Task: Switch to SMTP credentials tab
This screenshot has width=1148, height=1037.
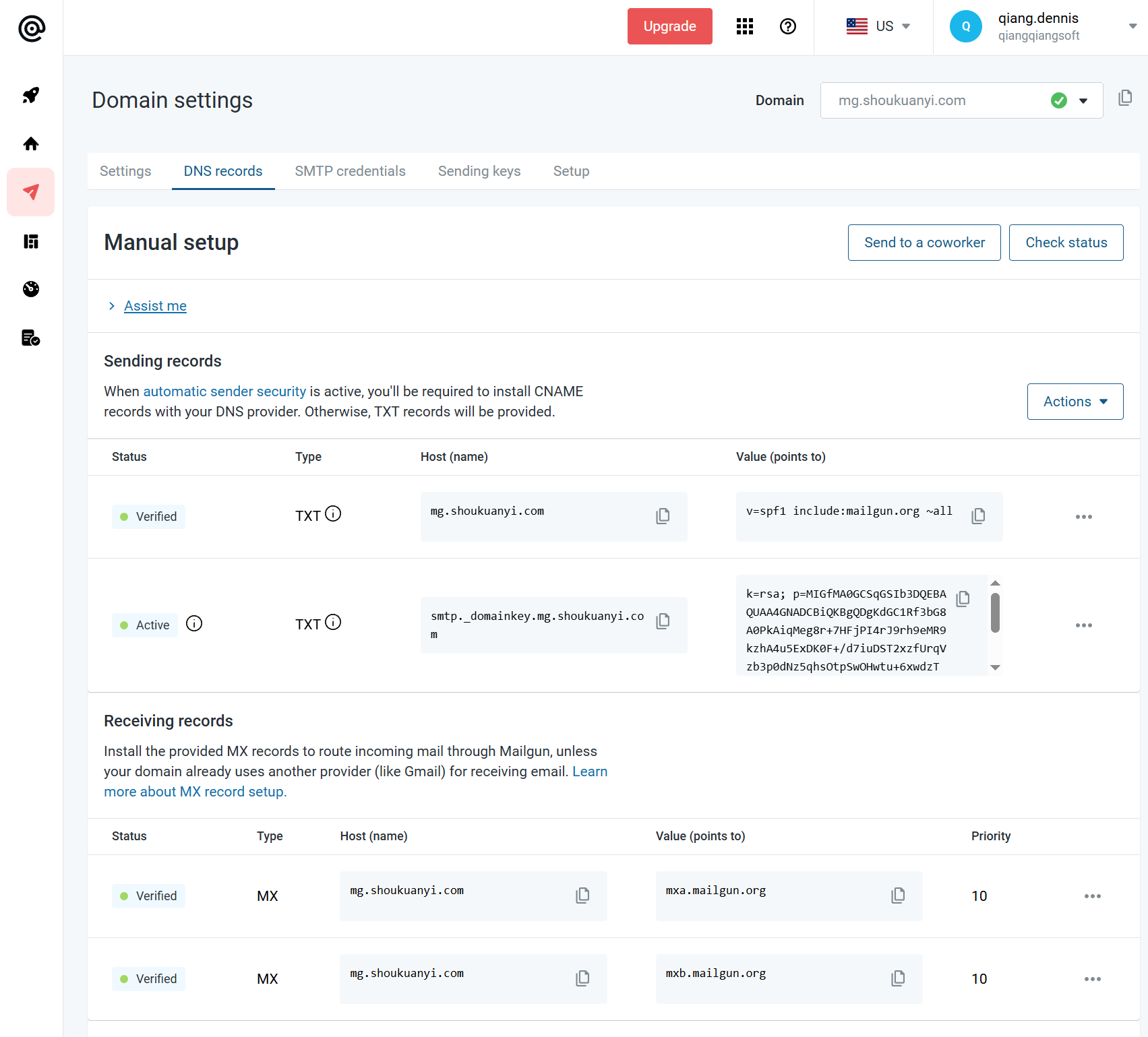Action: pyautogui.click(x=350, y=171)
